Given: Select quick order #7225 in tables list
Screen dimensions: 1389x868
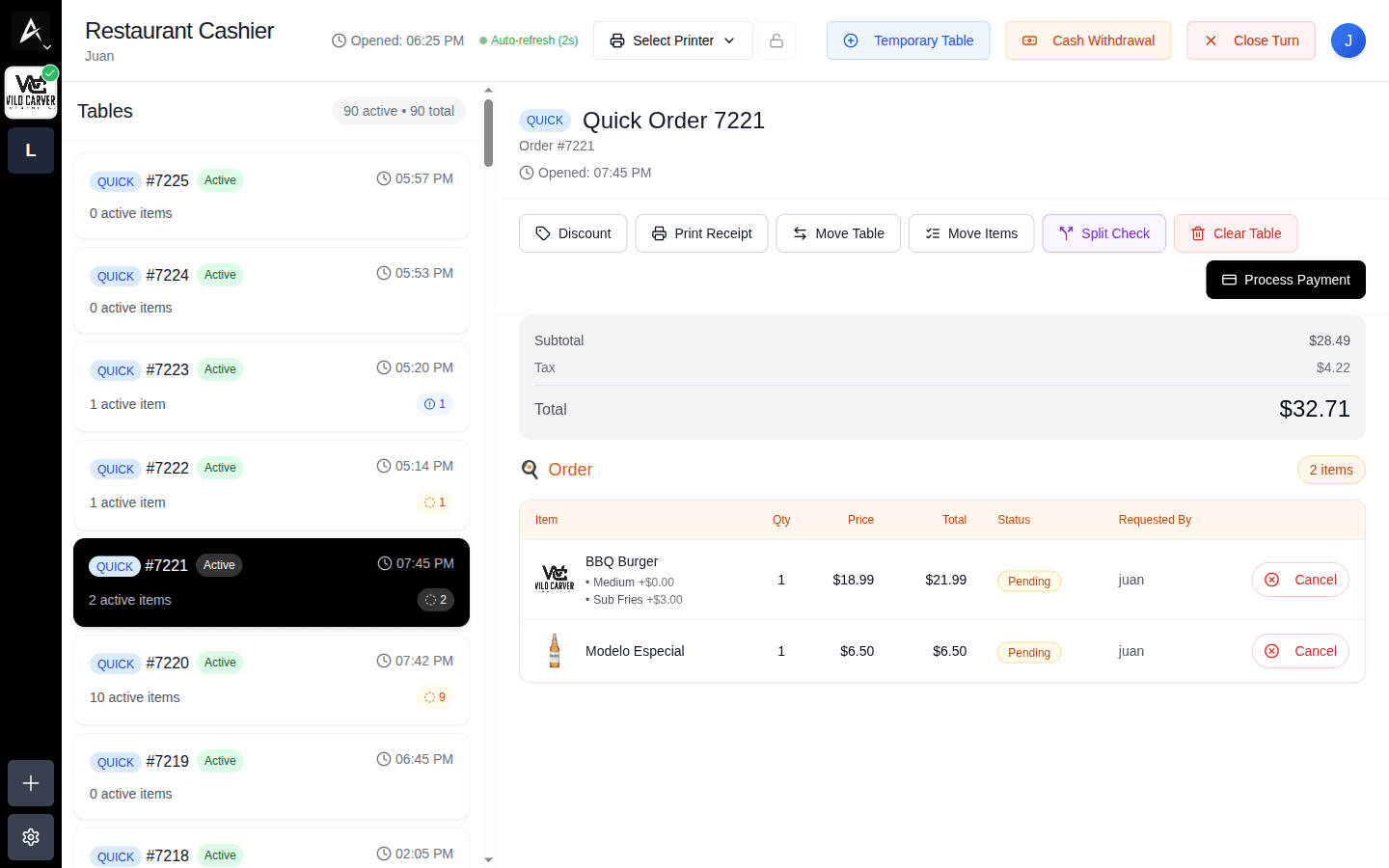Looking at the screenshot, I should click(271, 196).
